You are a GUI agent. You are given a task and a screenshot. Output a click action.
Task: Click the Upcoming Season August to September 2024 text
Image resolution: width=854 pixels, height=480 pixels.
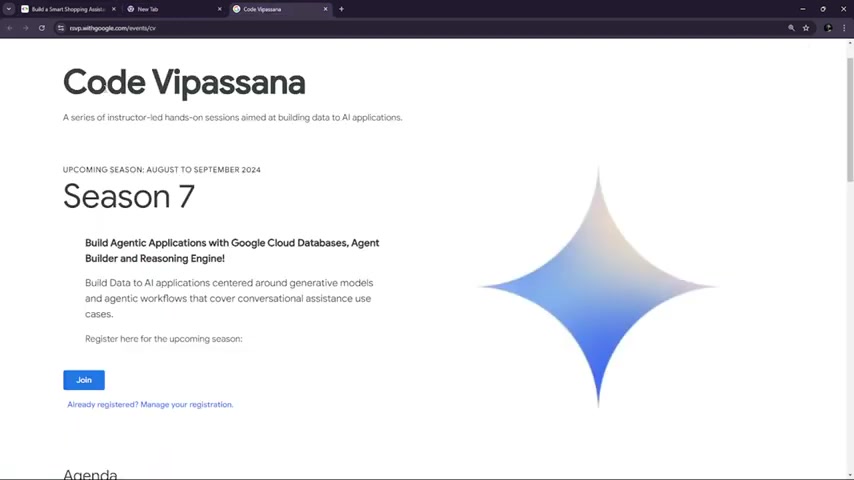tap(162, 170)
